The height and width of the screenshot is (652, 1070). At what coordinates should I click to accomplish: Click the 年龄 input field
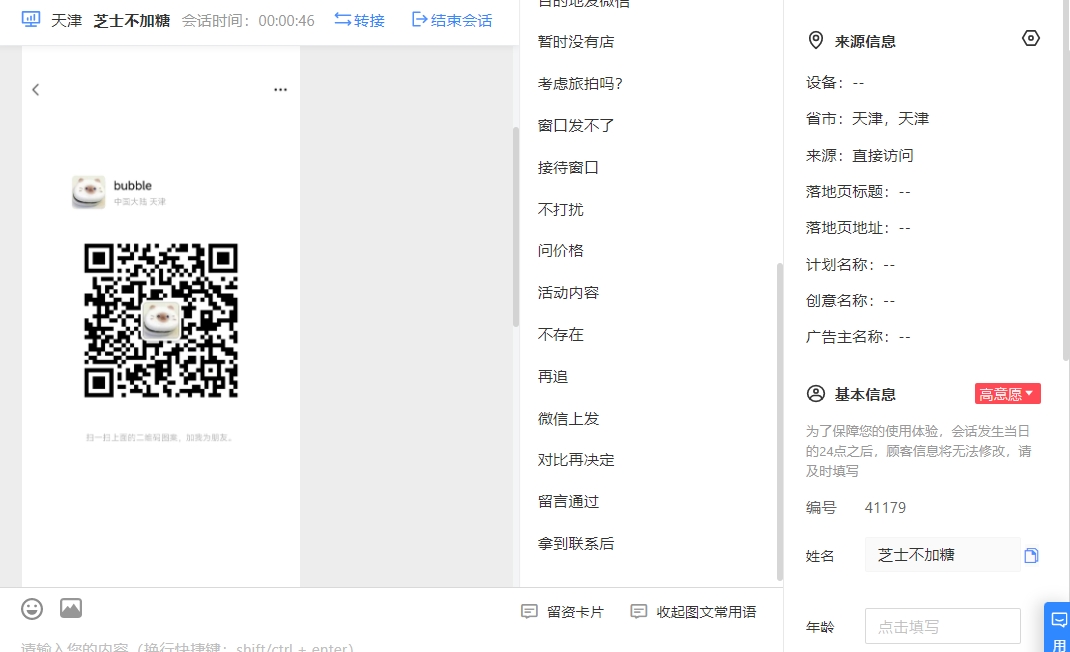(x=942, y=626)
